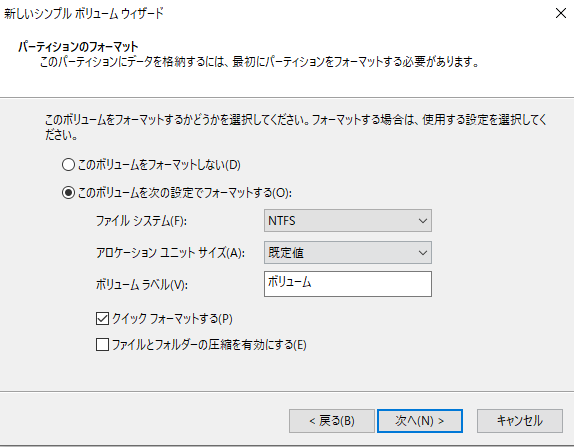Uncheck クイック フォーマットする checkbox

click(x=102, y=319)
